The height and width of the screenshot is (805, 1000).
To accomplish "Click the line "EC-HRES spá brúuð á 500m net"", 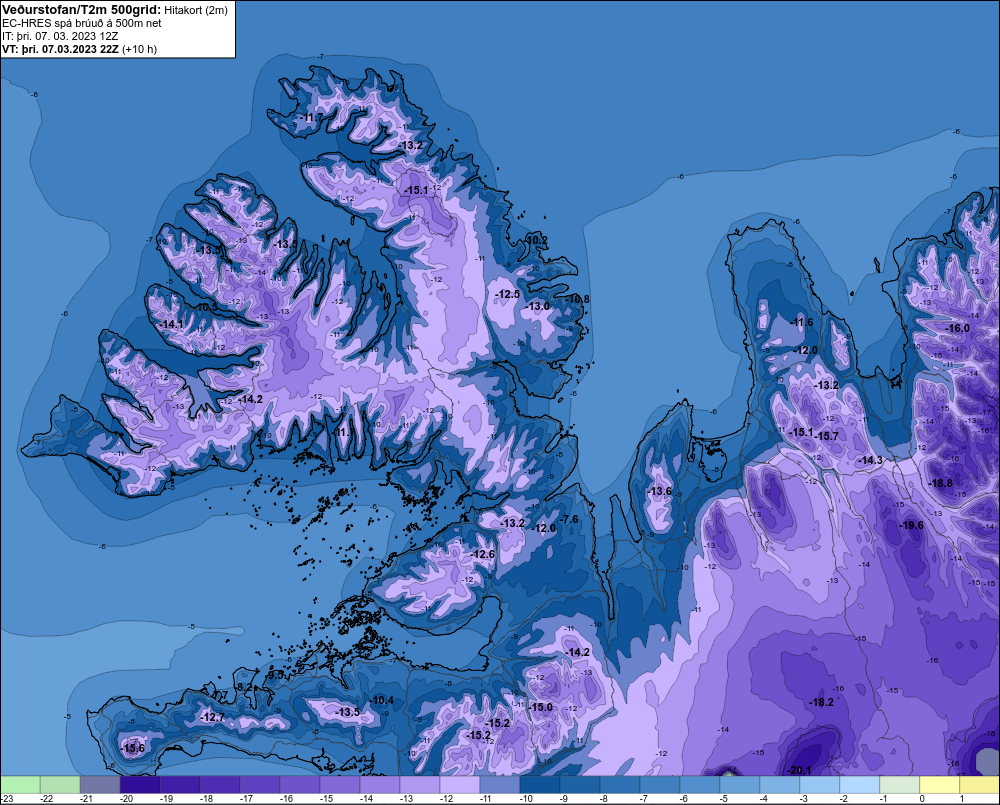I will click(82, 23).
